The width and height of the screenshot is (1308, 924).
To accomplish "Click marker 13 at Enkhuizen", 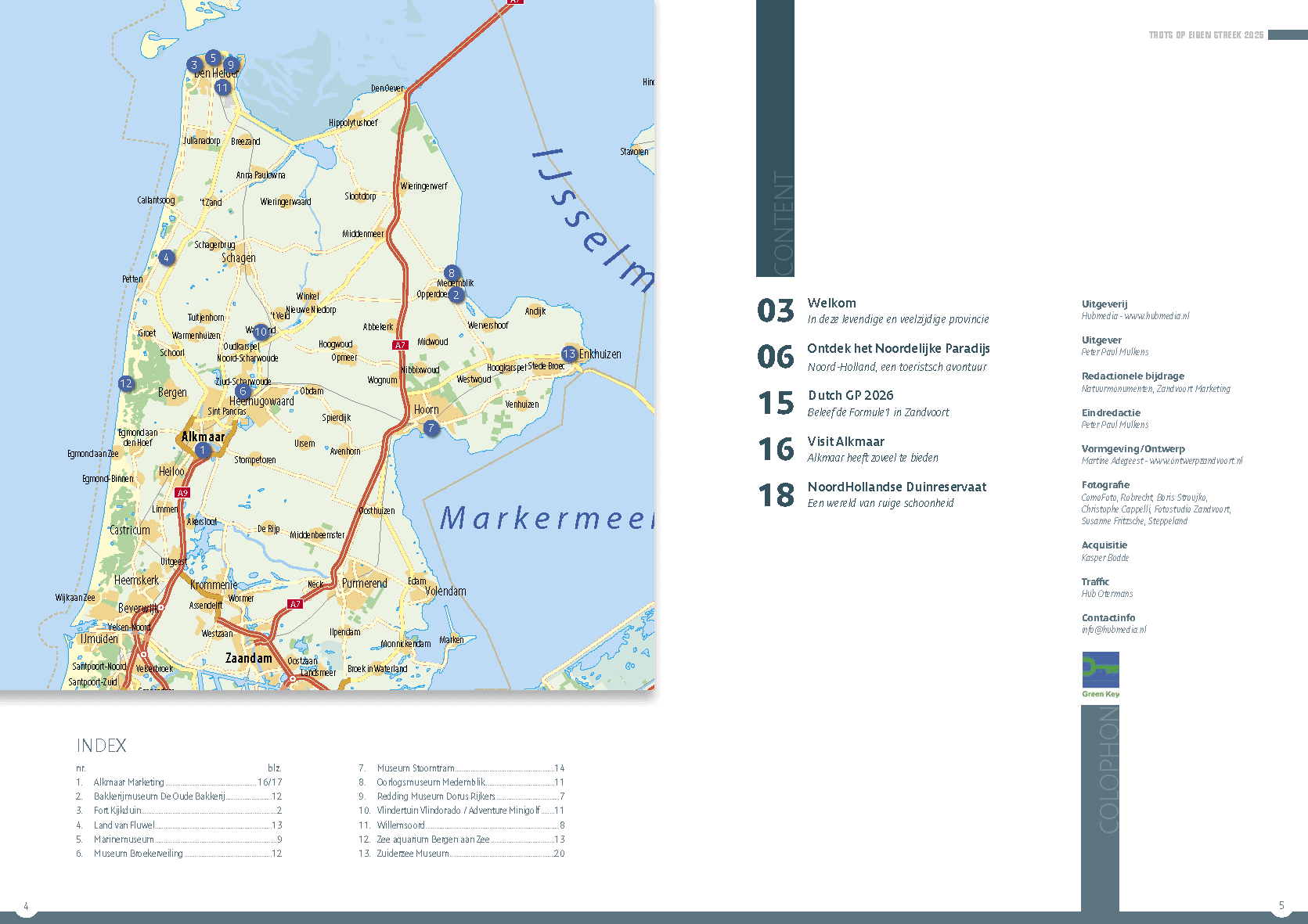I will pyautogui.click(x=569, y=354).
